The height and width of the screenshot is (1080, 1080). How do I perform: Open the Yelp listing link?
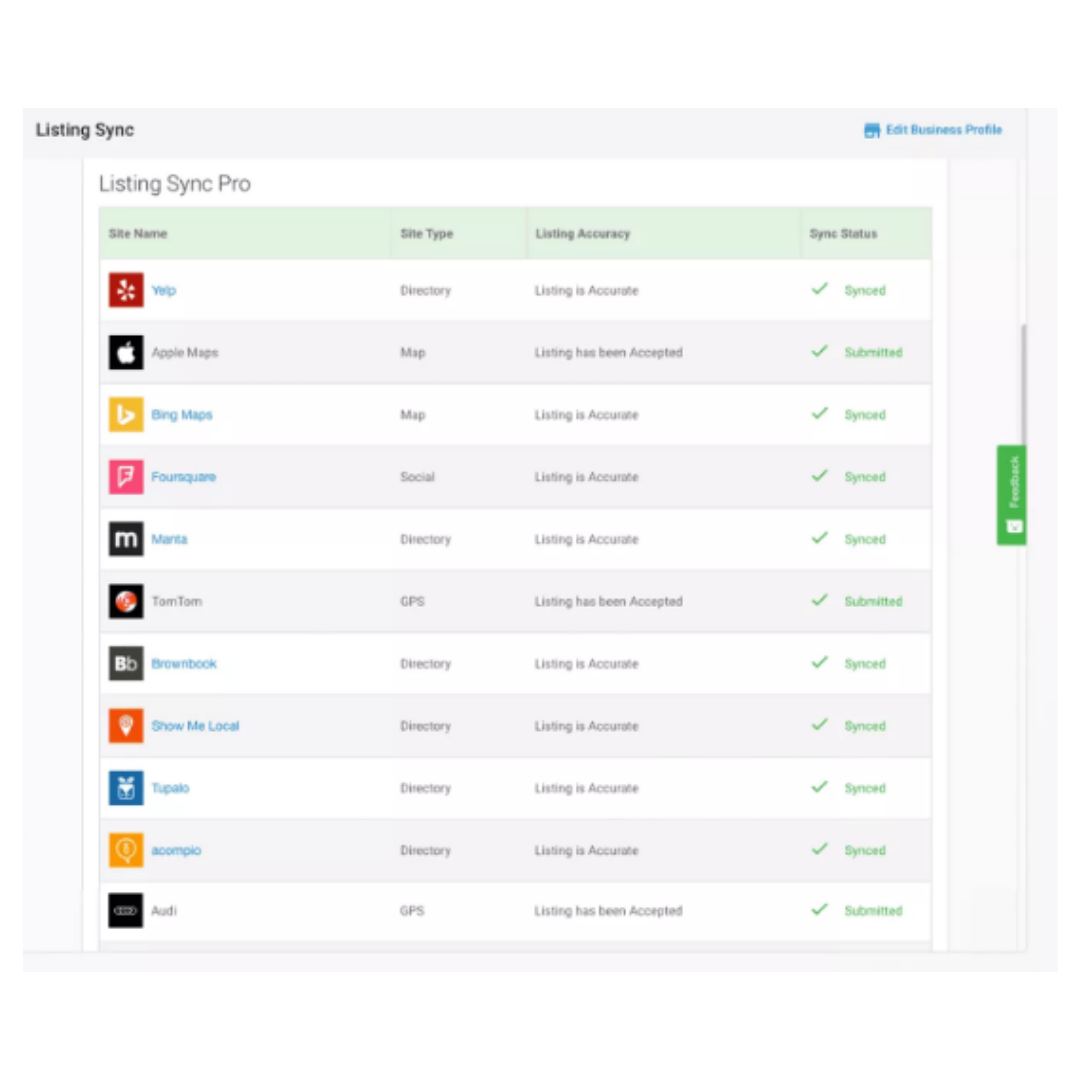[163, 291]
